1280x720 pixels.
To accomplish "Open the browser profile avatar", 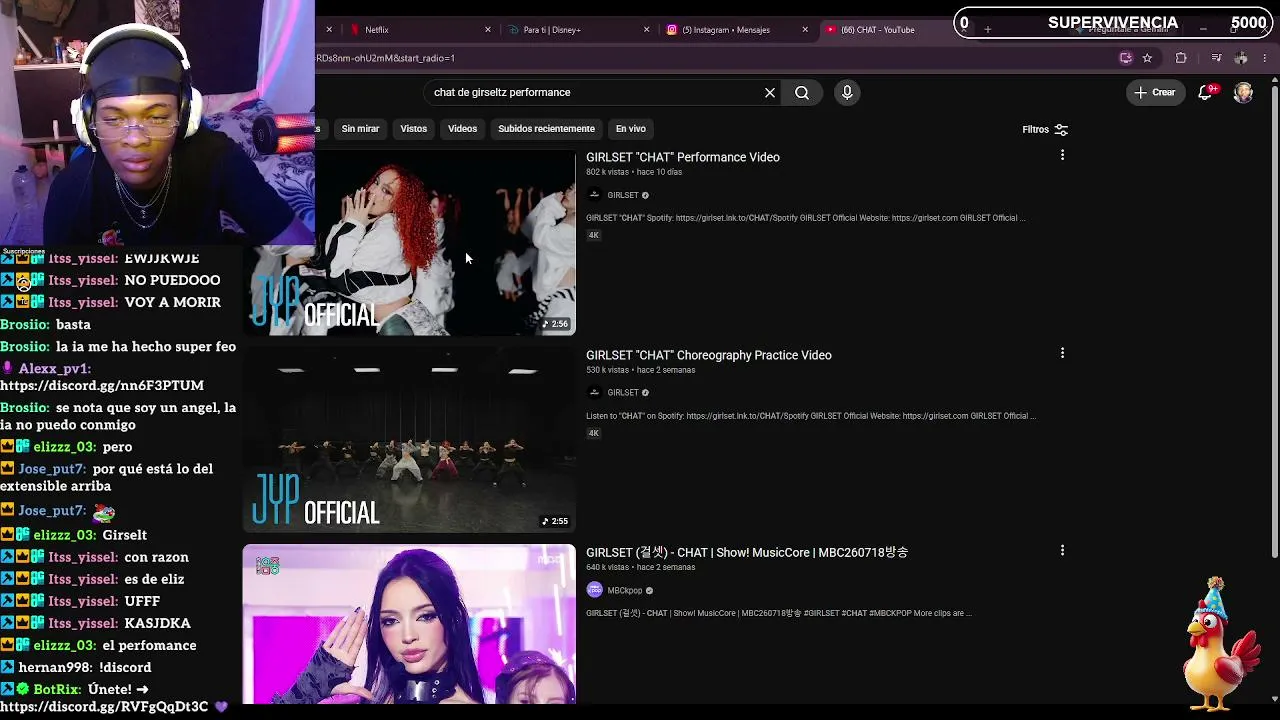I will (x=1241, y=58).
